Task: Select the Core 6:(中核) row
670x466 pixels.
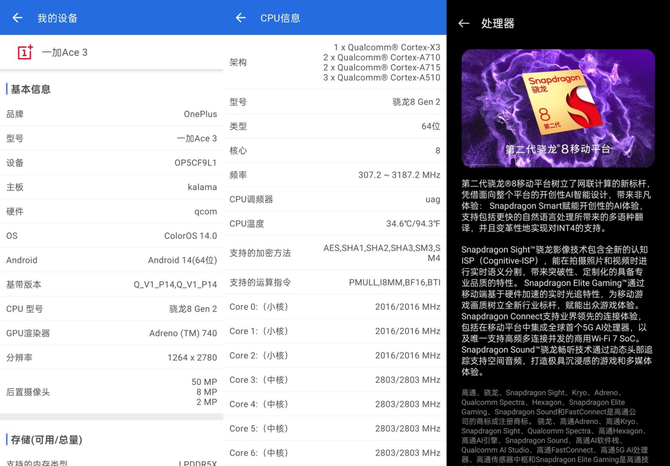Action: pos(335,453)
